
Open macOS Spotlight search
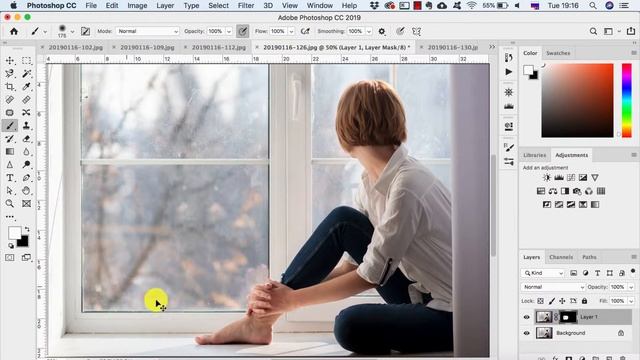[x=593, y=6]
